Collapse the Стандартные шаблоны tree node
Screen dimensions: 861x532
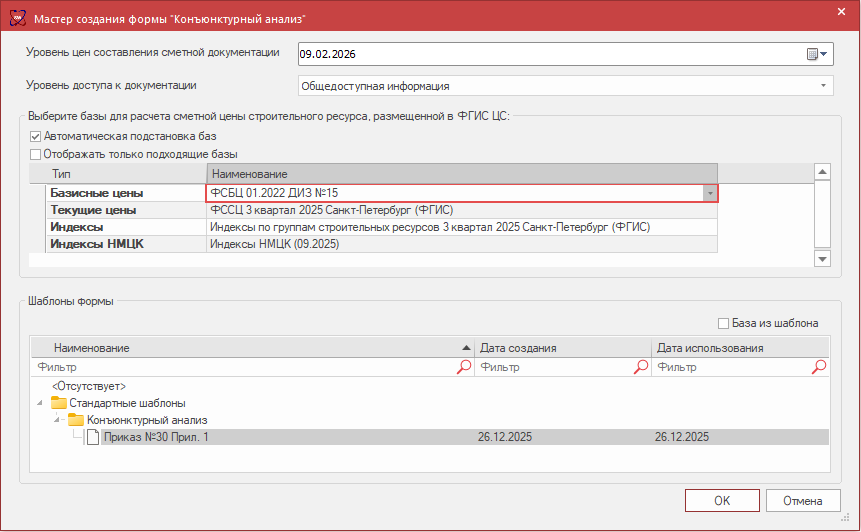click(x=40, y=403)
